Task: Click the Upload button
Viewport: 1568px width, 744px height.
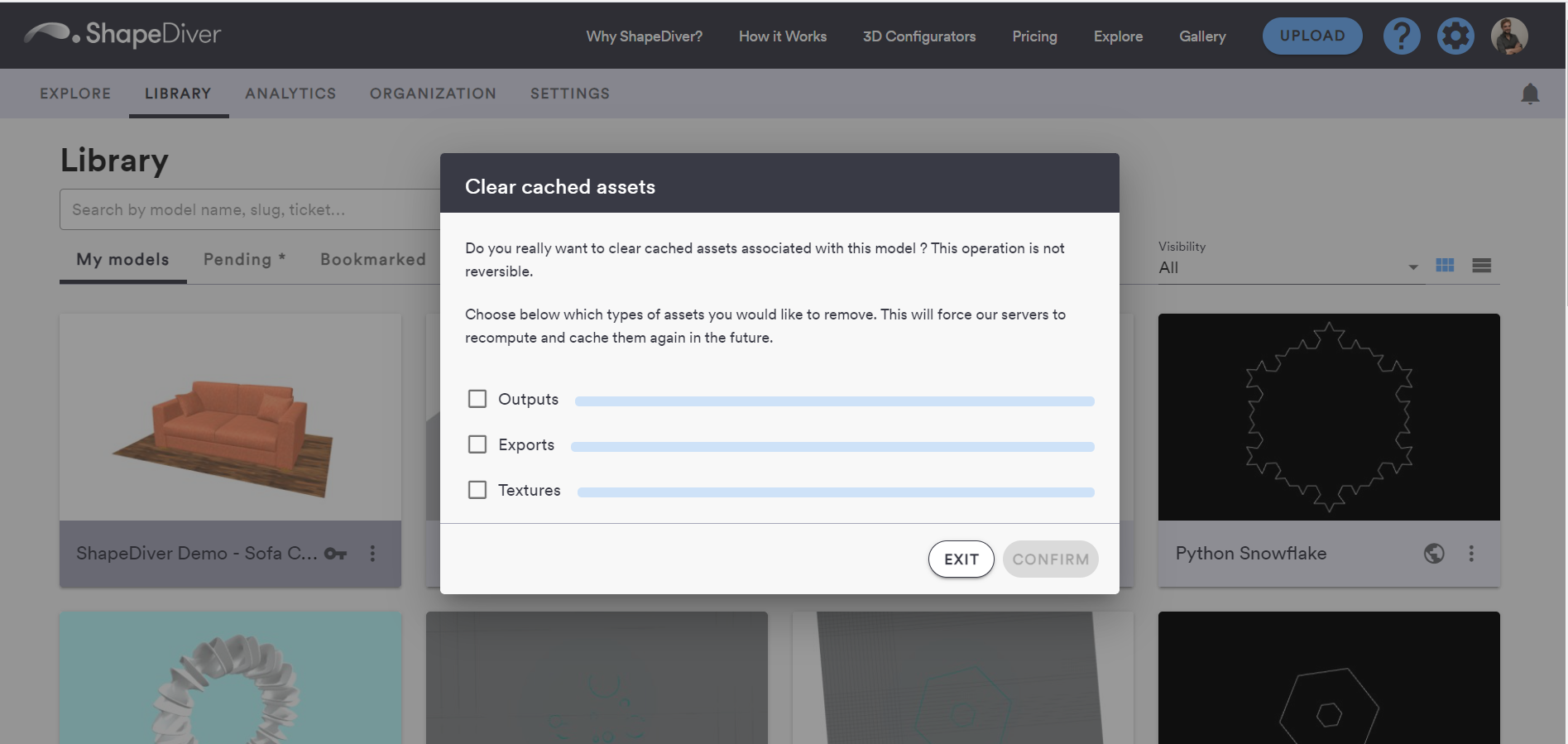Action: (1311, 36)
